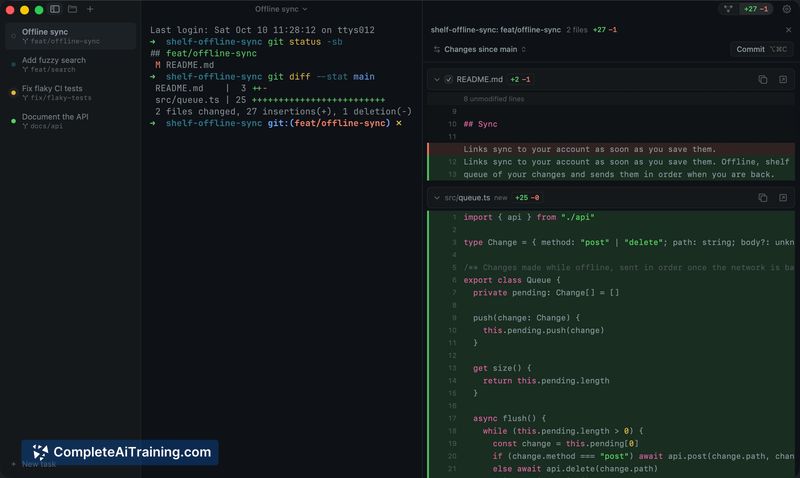
Task: Click 'async flush() {' code line
Action: pyautogui.click(x=611, y=418)
